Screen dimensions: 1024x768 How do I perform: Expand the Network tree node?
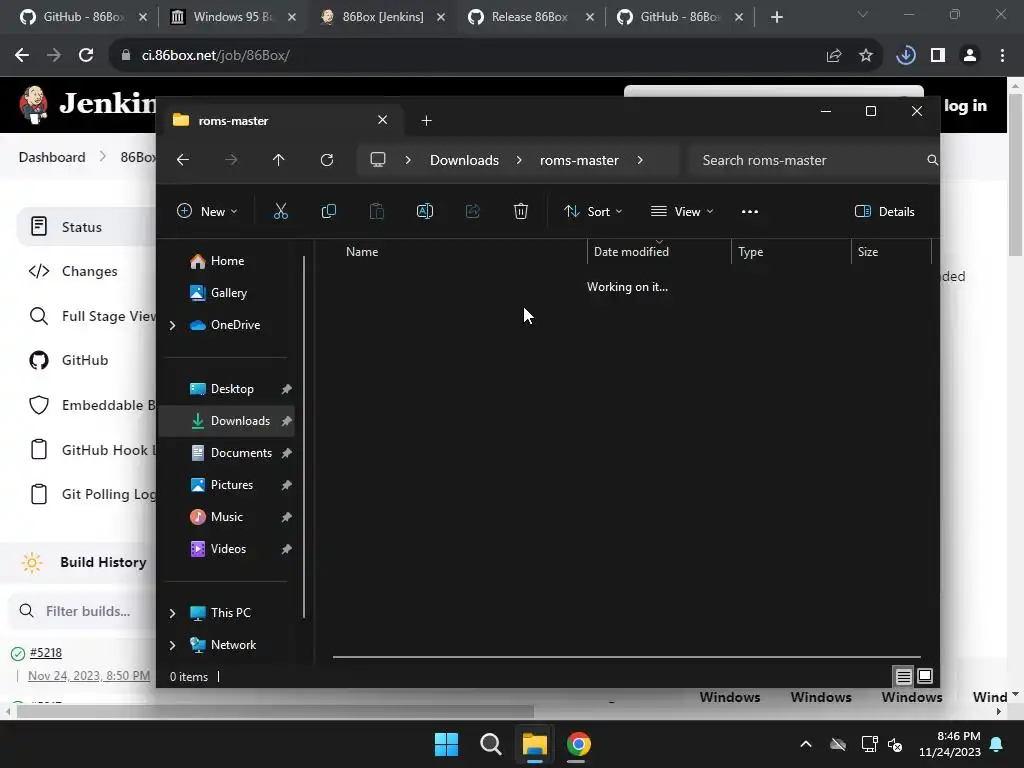click(x=172, y=645)
